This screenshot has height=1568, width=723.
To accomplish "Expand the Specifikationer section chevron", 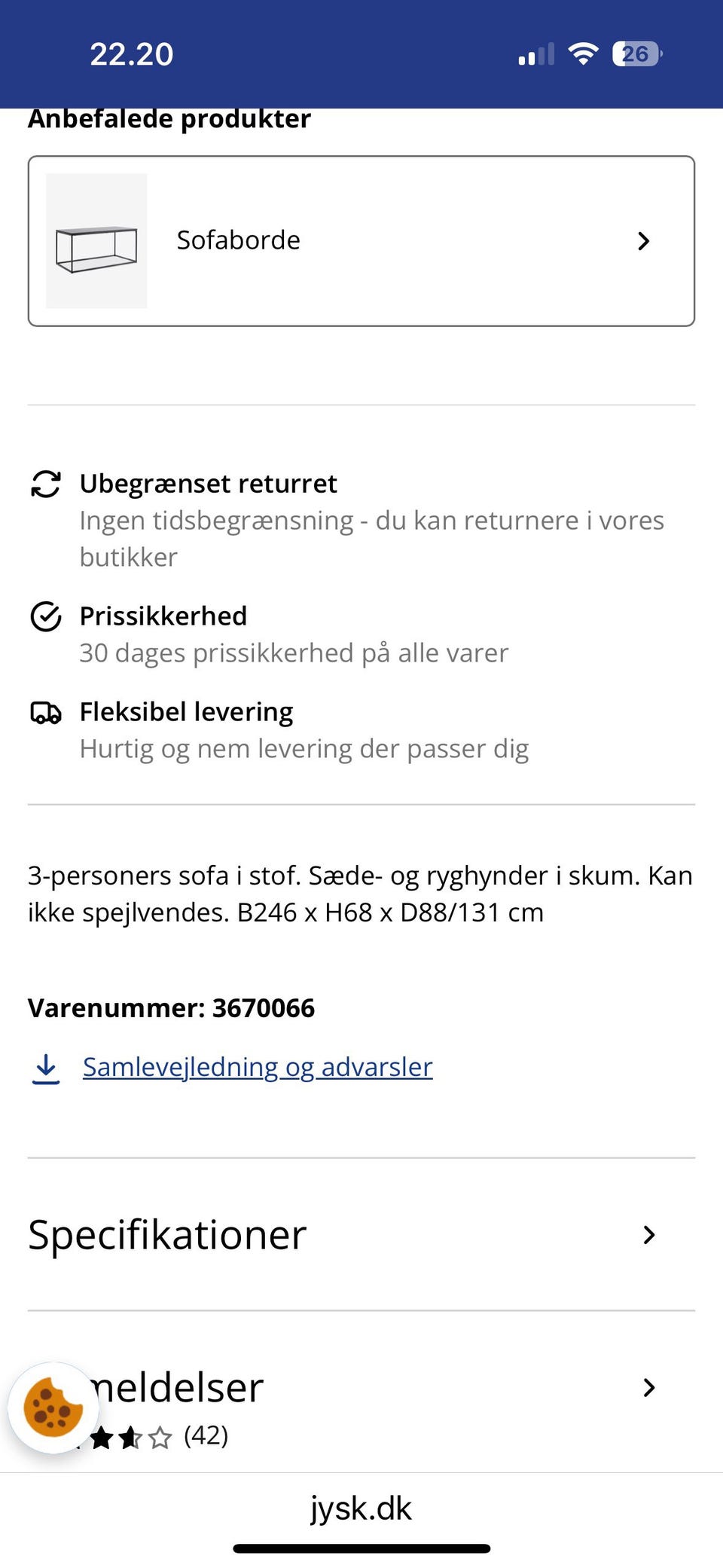I will click(648, 1234).
